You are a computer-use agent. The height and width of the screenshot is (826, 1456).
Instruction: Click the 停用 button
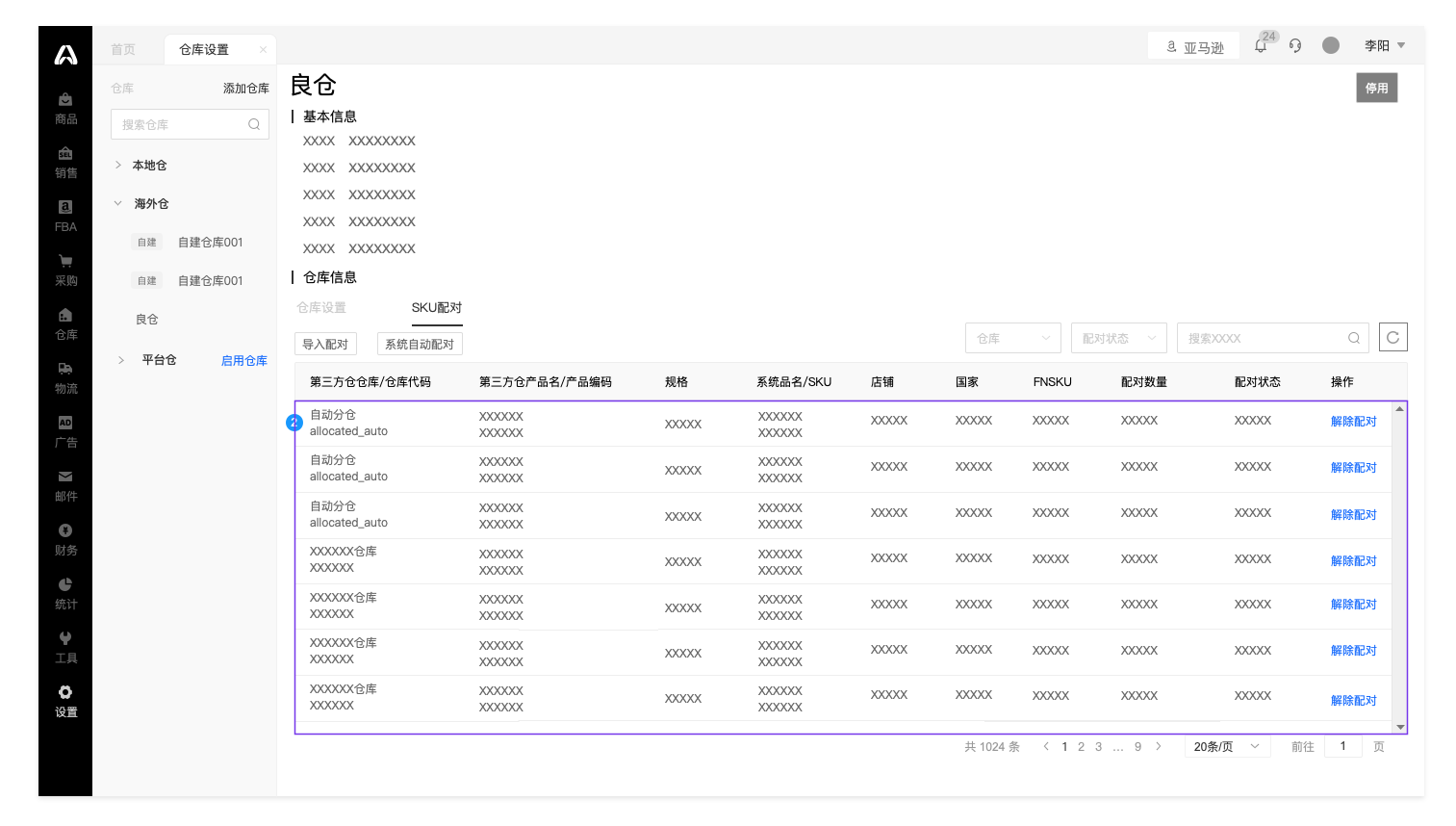pos(1377,88)
